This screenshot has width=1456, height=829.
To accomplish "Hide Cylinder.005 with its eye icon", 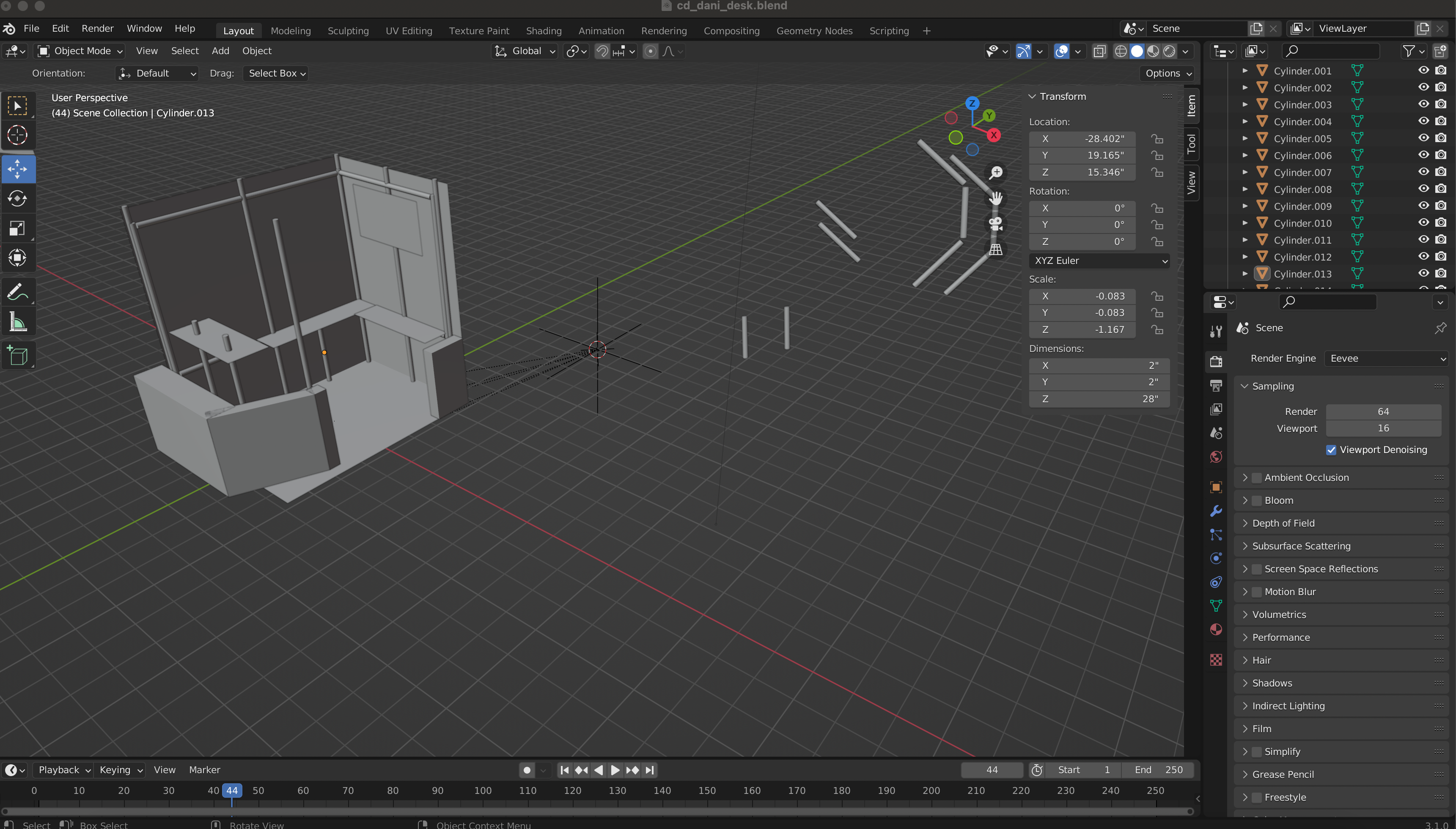I will [1423, 138].
